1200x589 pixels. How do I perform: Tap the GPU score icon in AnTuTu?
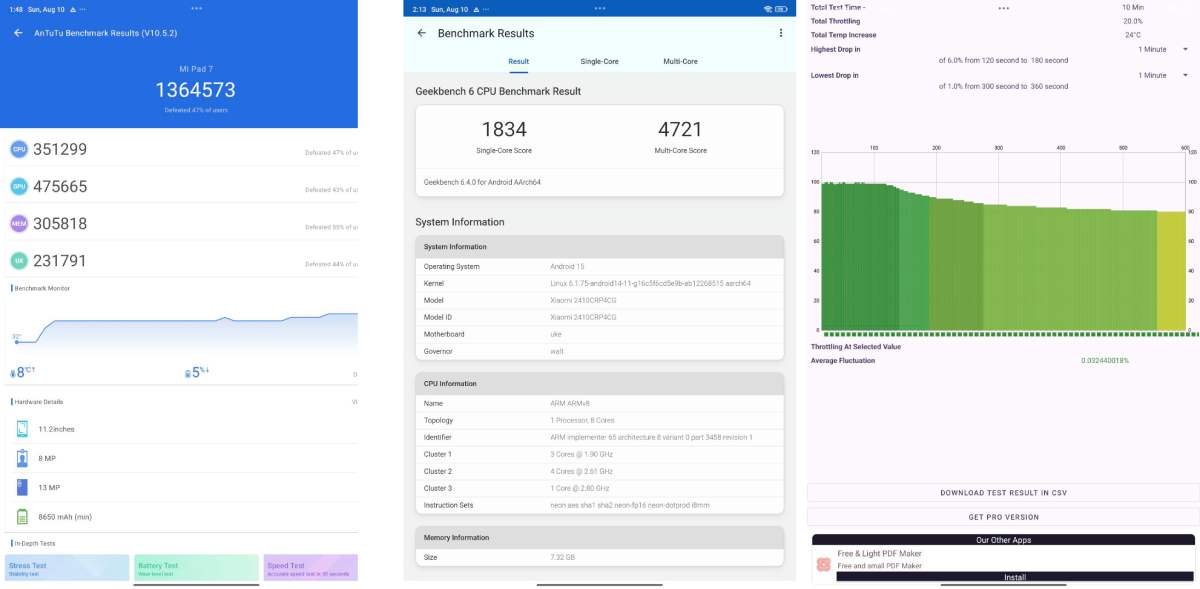tap(18, 186)
